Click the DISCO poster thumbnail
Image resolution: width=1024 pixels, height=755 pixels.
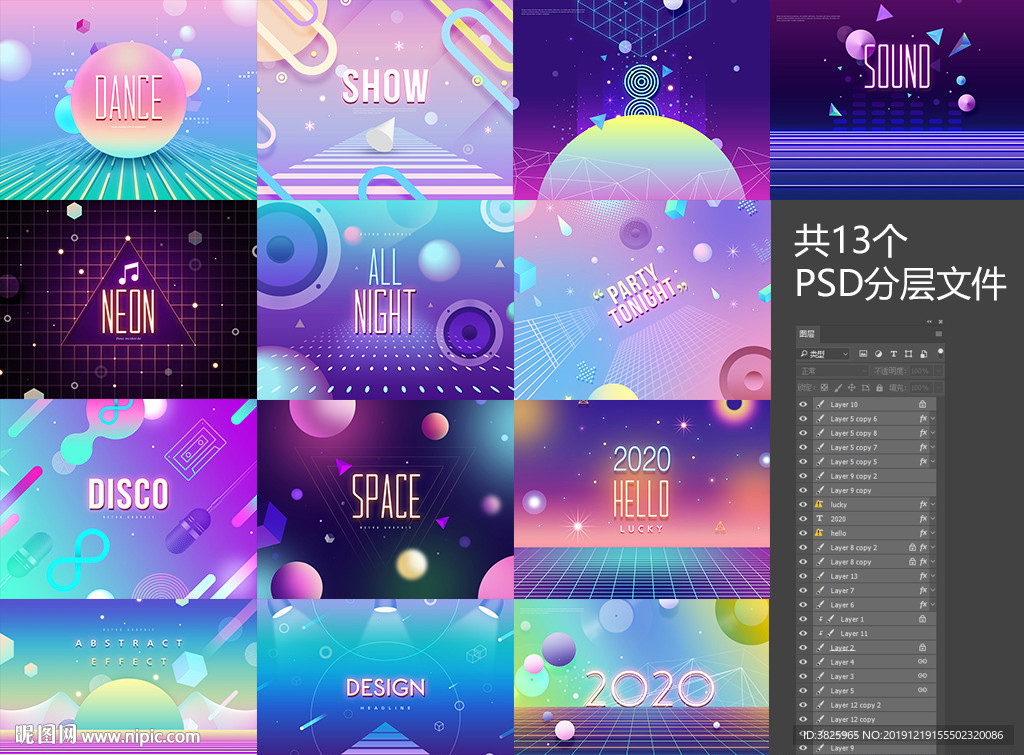tap(128, 499)
